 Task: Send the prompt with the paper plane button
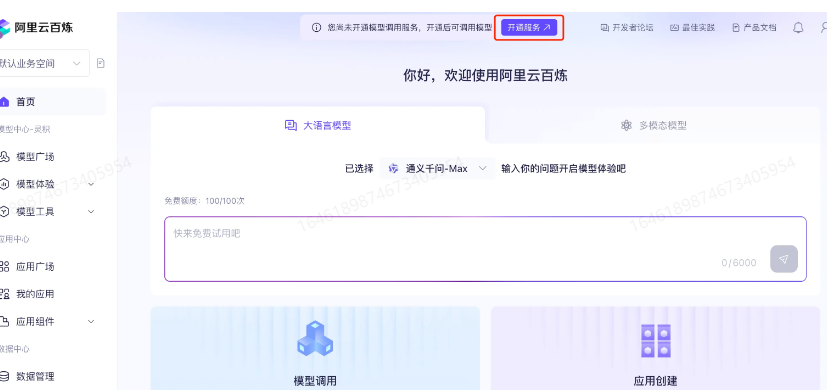click(x=784, y=259)
